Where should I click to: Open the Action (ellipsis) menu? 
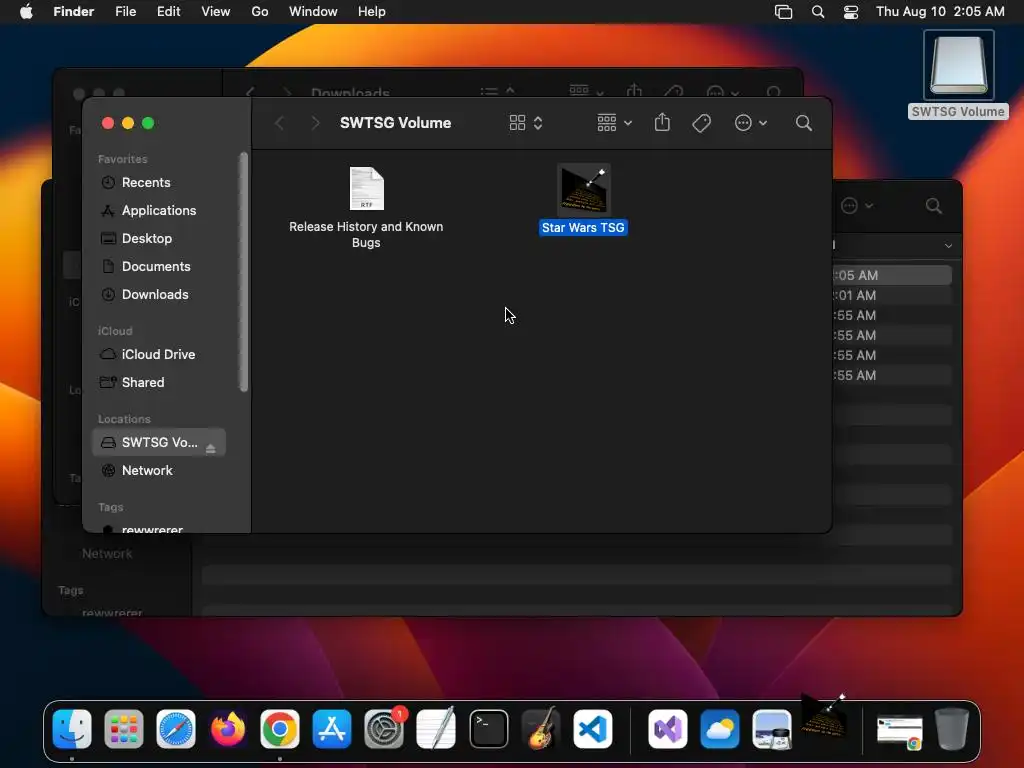(x=750, y=123)
